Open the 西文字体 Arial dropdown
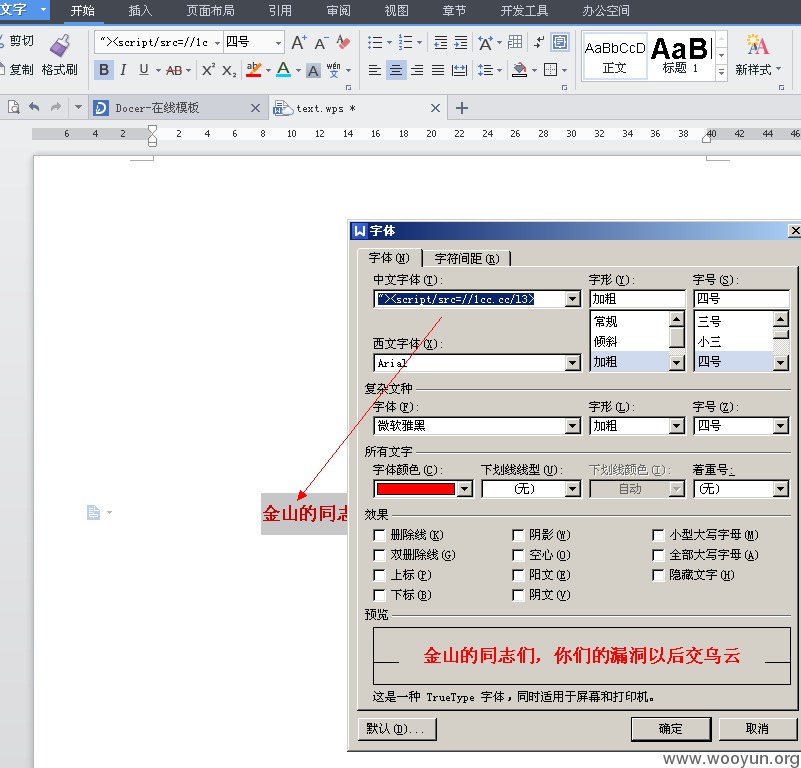Image resolution: width=801 pixels, height=768 pixels. pyautogui.click(x=573, y=363)
